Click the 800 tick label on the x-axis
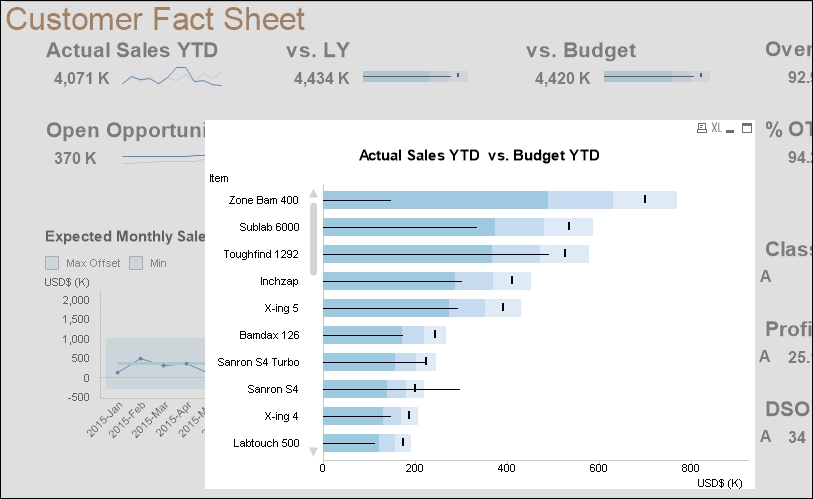 tap(690, 468)
